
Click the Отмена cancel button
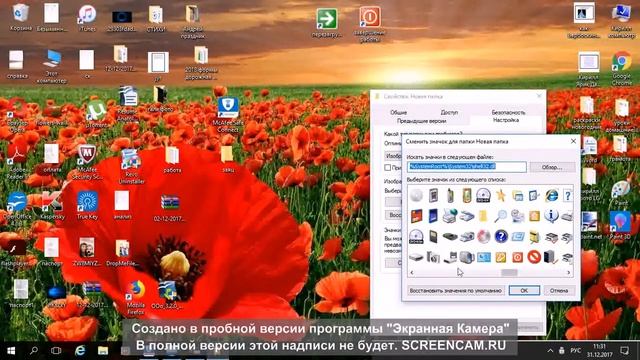pyautogui.click(x=559, y=290)
